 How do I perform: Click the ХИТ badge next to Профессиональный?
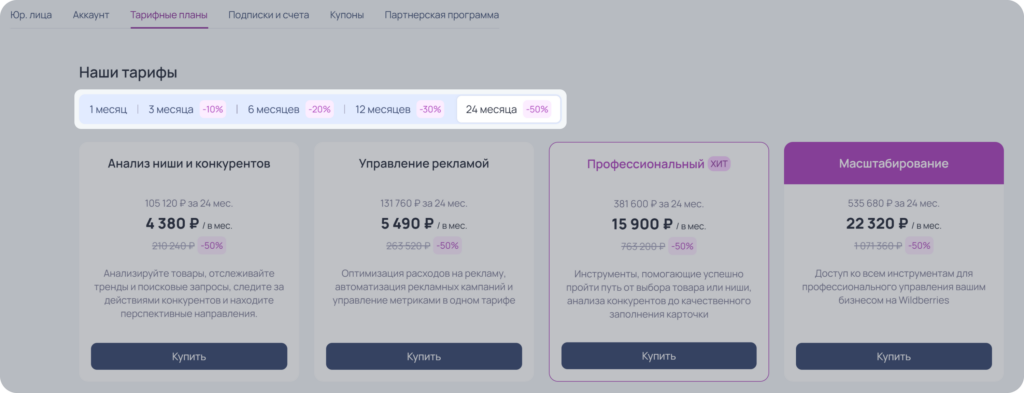point(719,164)
